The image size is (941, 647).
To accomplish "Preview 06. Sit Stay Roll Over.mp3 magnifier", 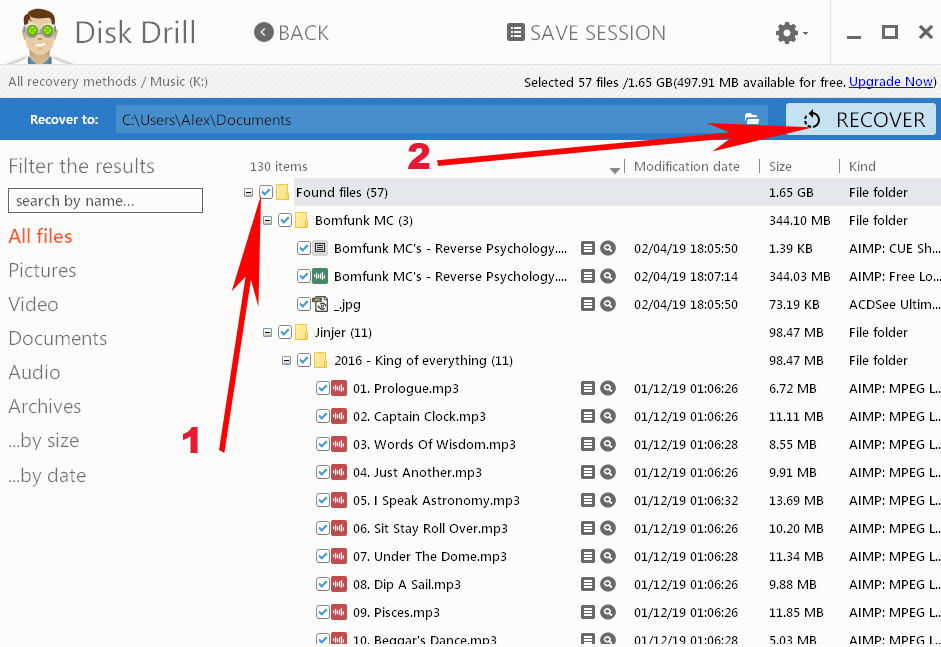I will pos(608,528).
